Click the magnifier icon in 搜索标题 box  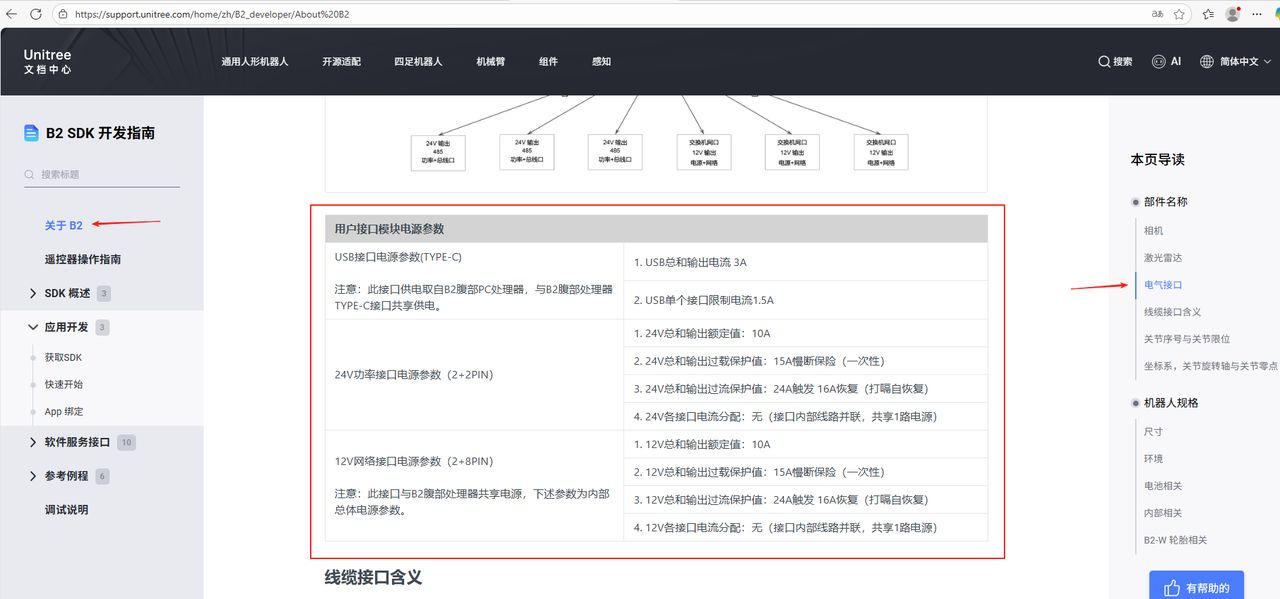click(30, 175)
